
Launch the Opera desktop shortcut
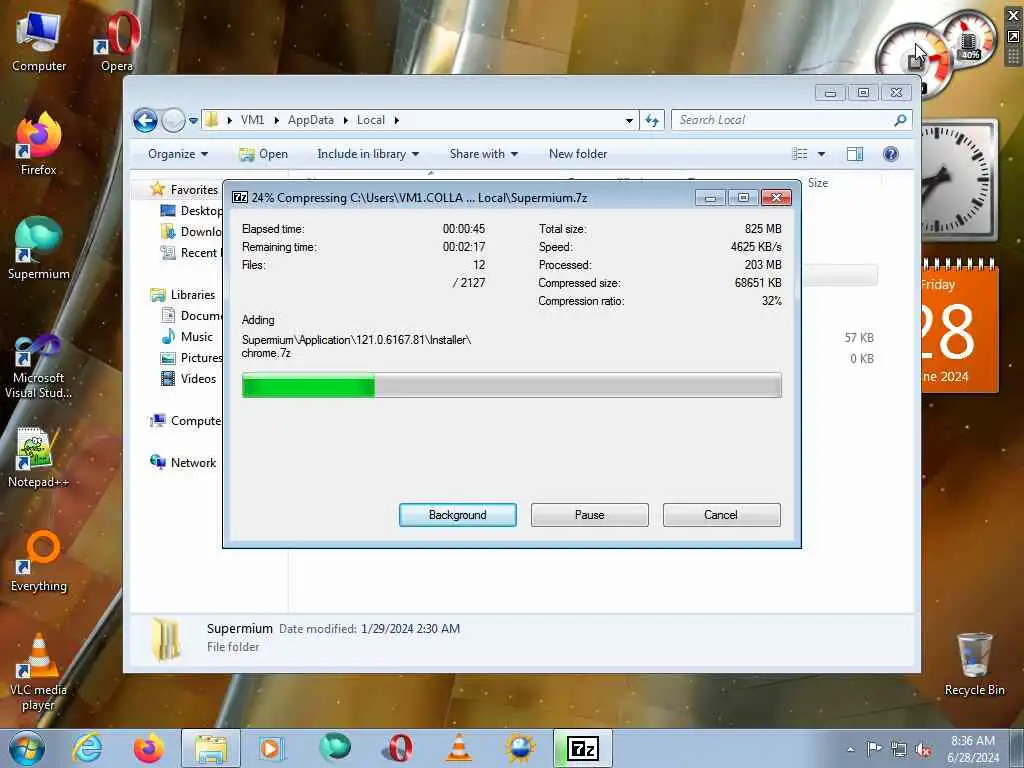(x=118, y=42)
